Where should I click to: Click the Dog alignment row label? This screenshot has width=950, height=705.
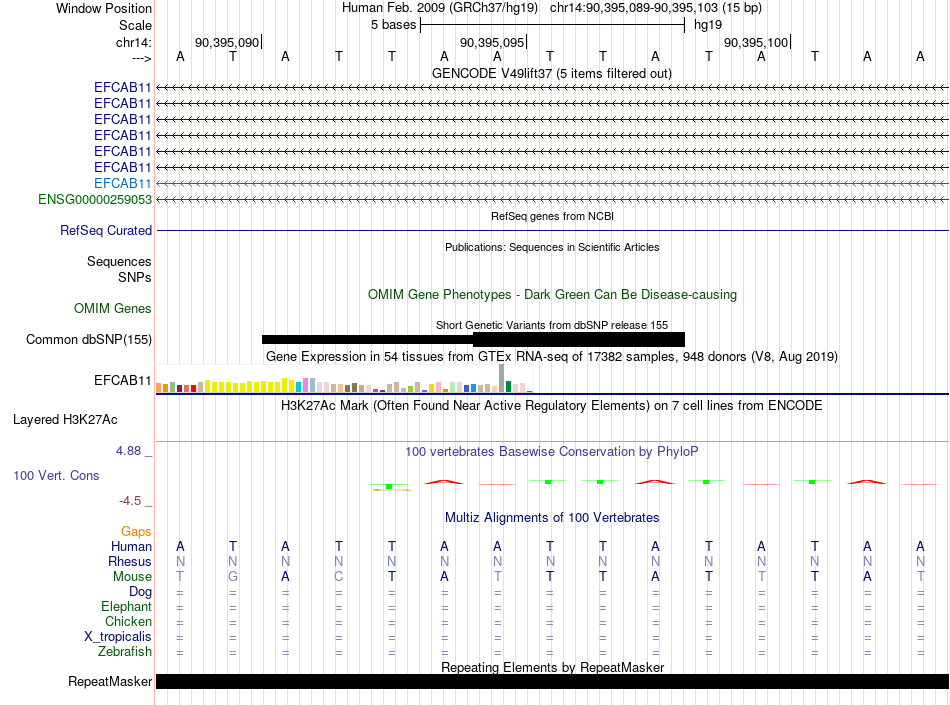[x=140, y=592]
